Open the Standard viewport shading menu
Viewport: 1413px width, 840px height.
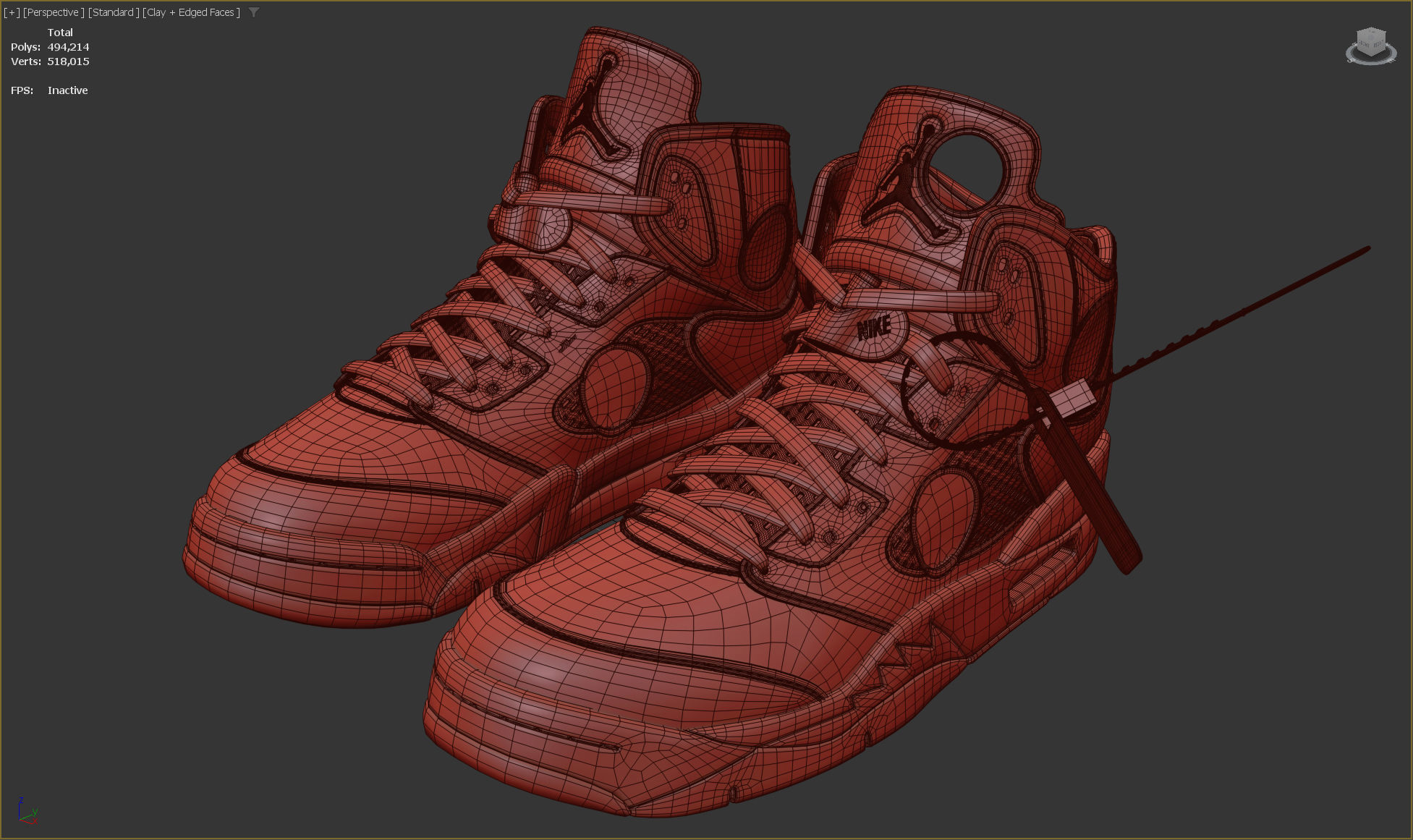(x=114, y=12)
